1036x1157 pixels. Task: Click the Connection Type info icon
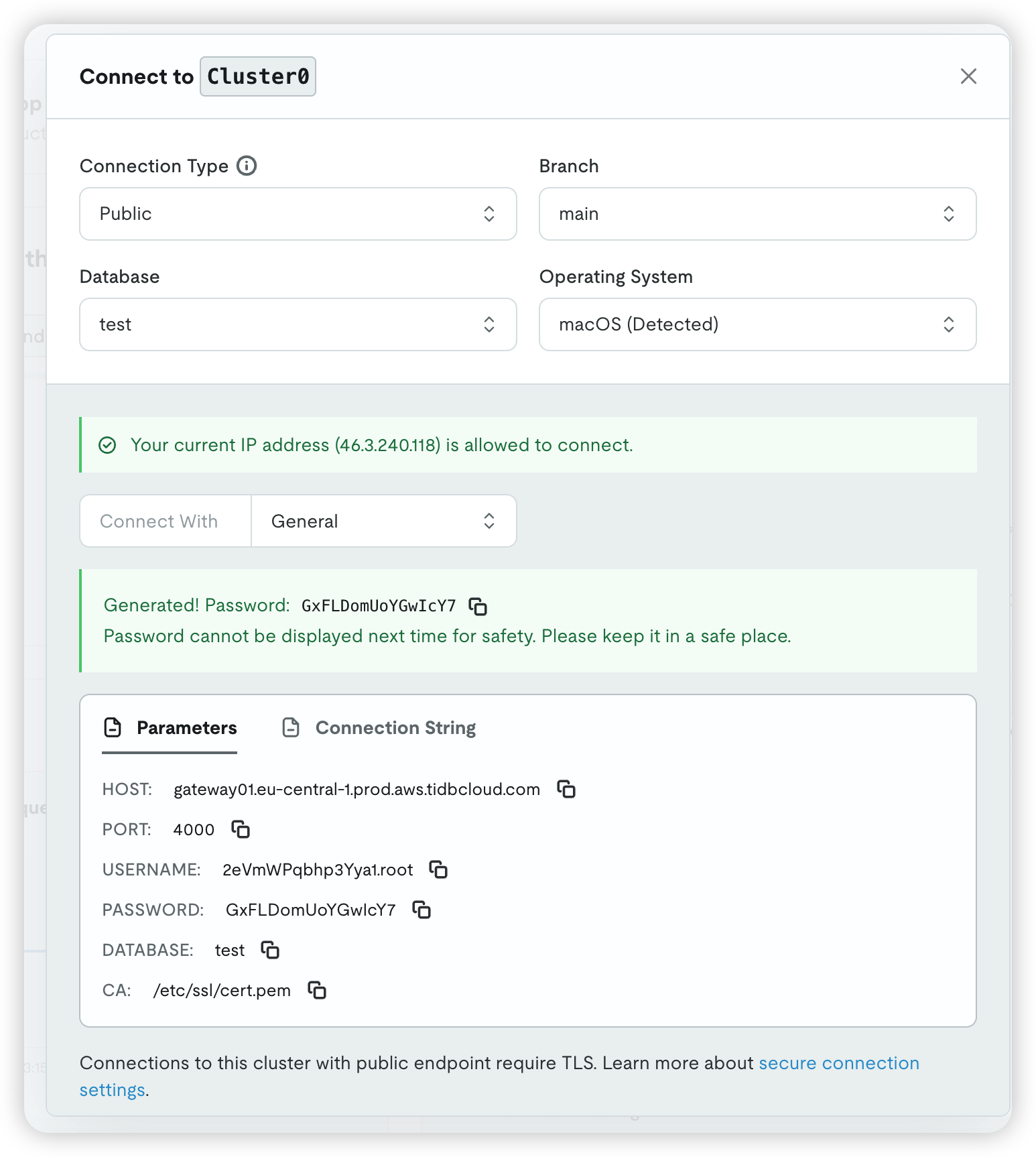tap(247, 166)
